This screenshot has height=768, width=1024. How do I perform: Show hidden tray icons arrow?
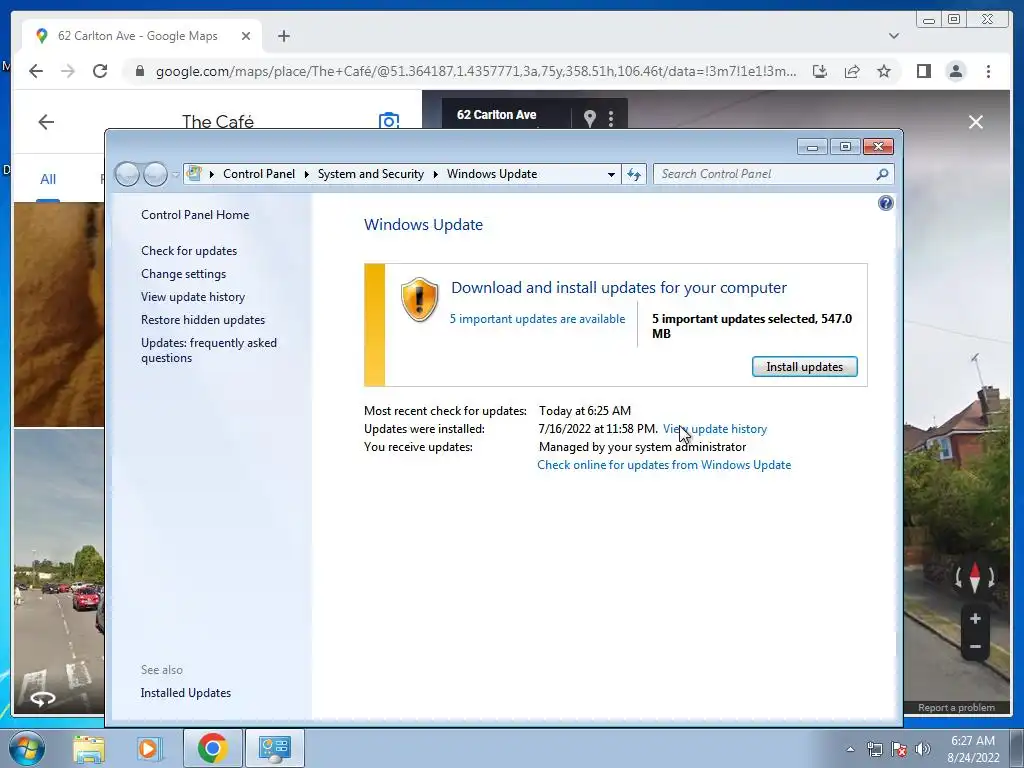pyautogui.click(x=850, y=749)
